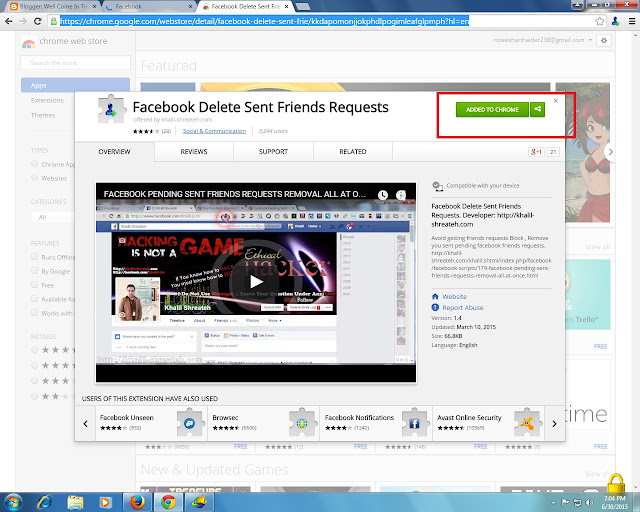Viewport: 640px width, 512px height.
Task: Open the Chrome menu hamburger icon
Action: 632,21
